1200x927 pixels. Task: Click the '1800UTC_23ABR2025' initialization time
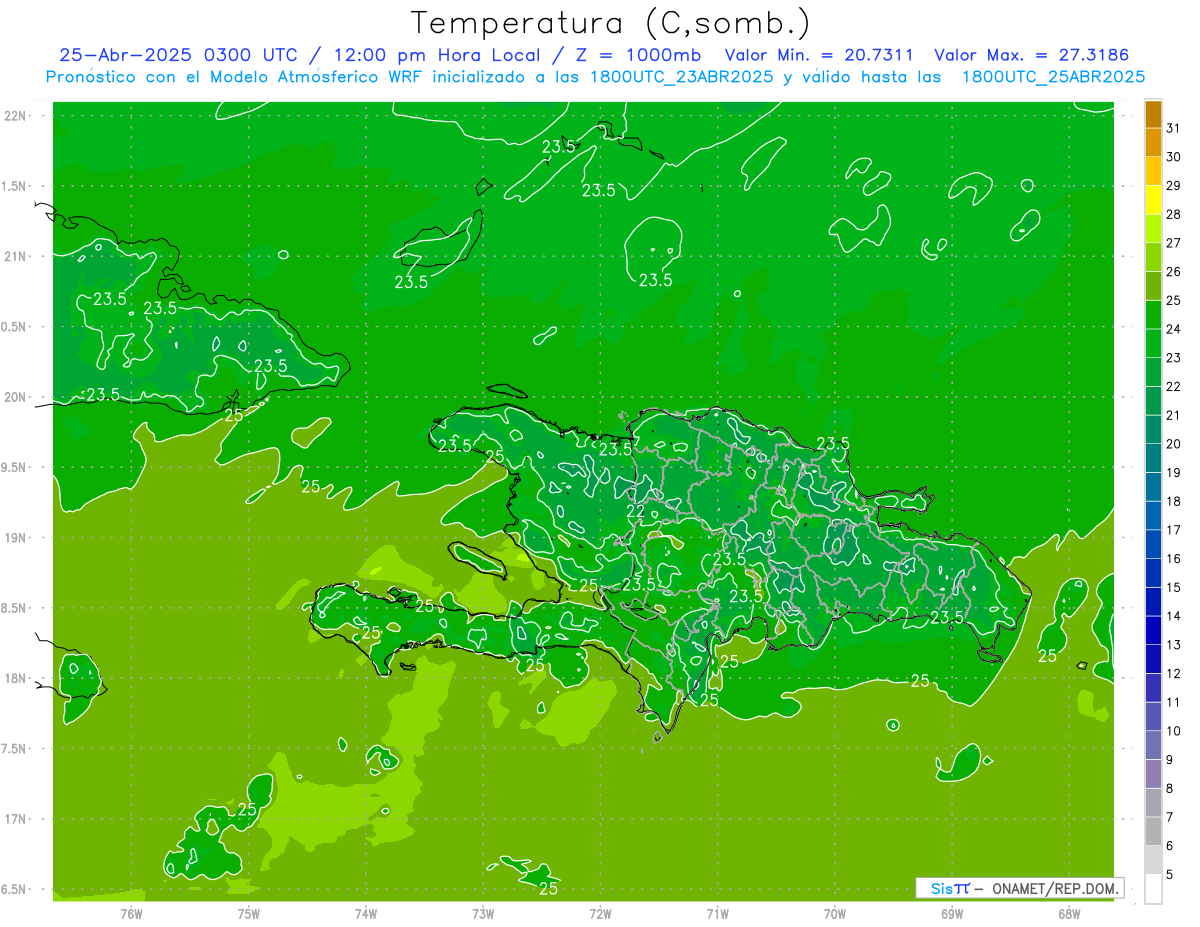coord(683,77)
